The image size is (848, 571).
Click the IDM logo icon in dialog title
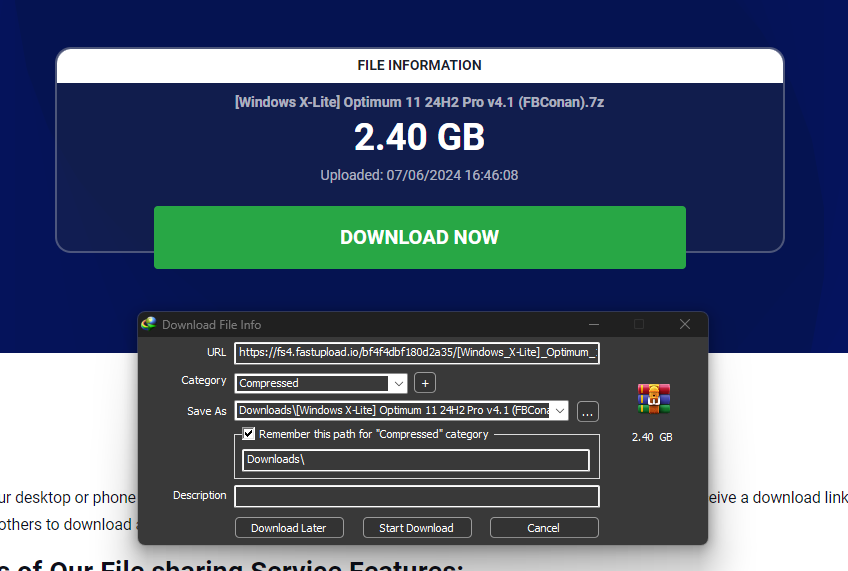click(149, 324)
